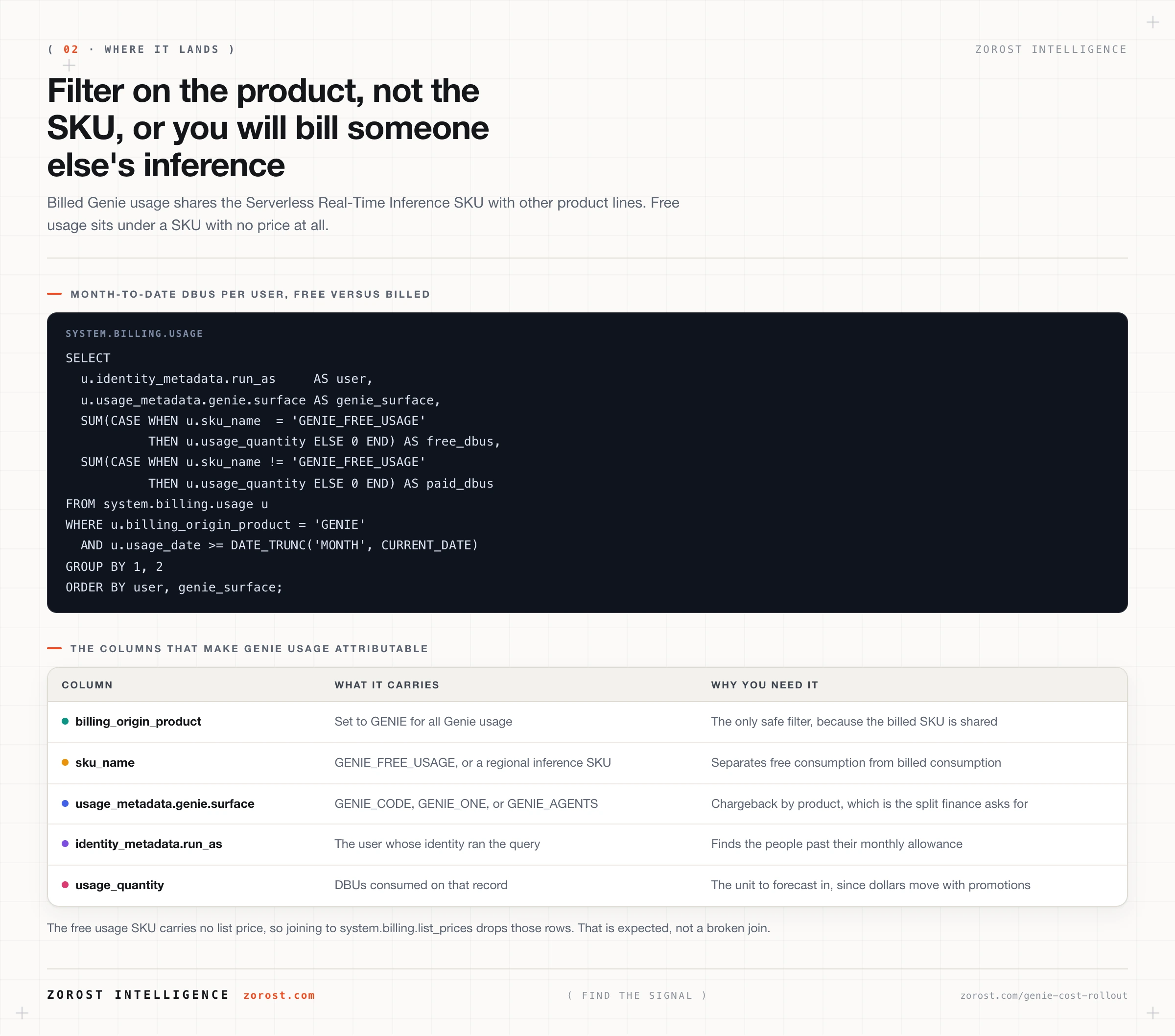The height and width of the screenshot is (1036, 1175).
Task: Click the ZOROST INTELLIGENCE footer brand name
Action: tap(138, 995)
